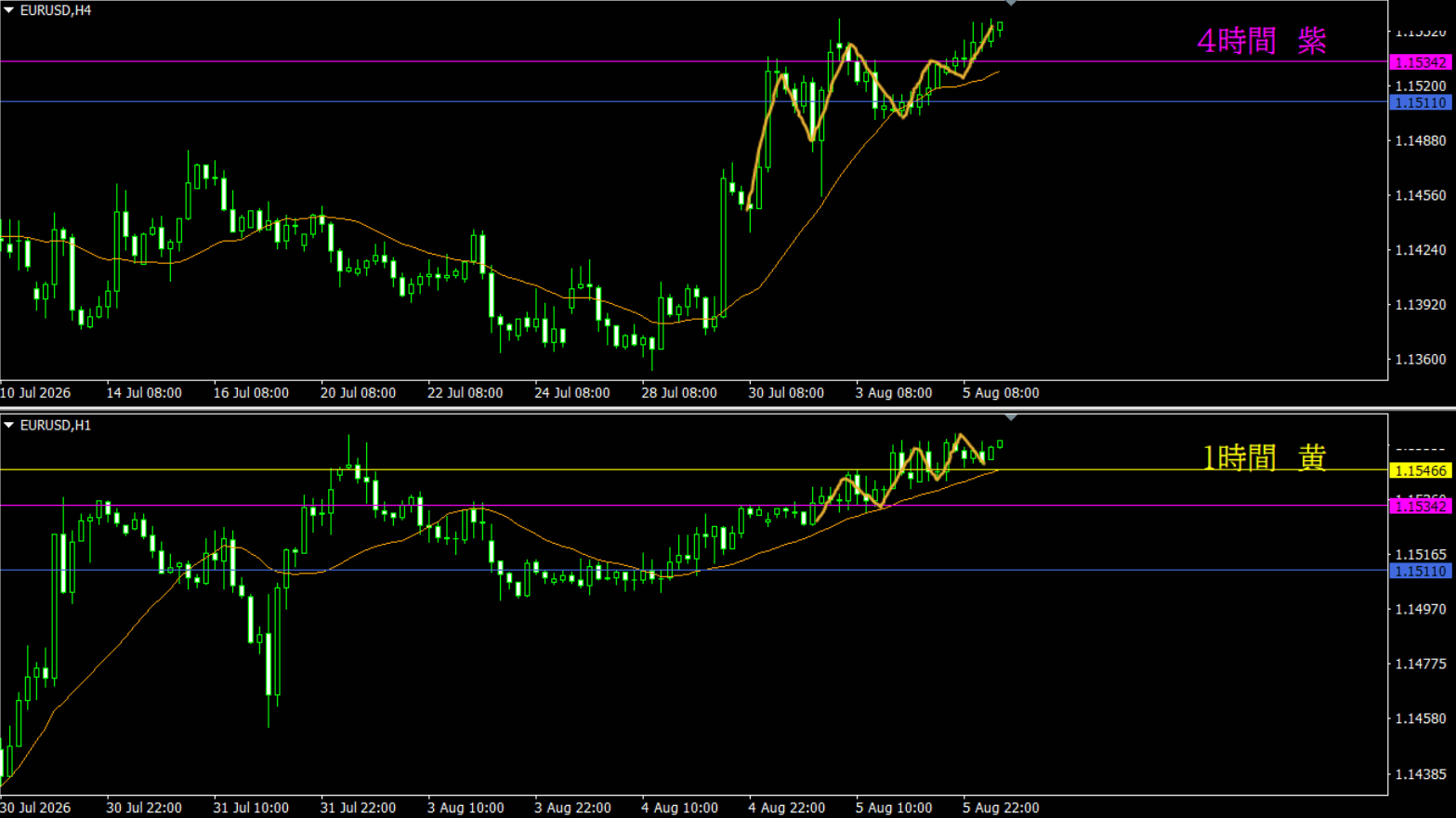Click the "5 Aug 22:00" time axis label
The image size is (1456, 818).
1001,808
